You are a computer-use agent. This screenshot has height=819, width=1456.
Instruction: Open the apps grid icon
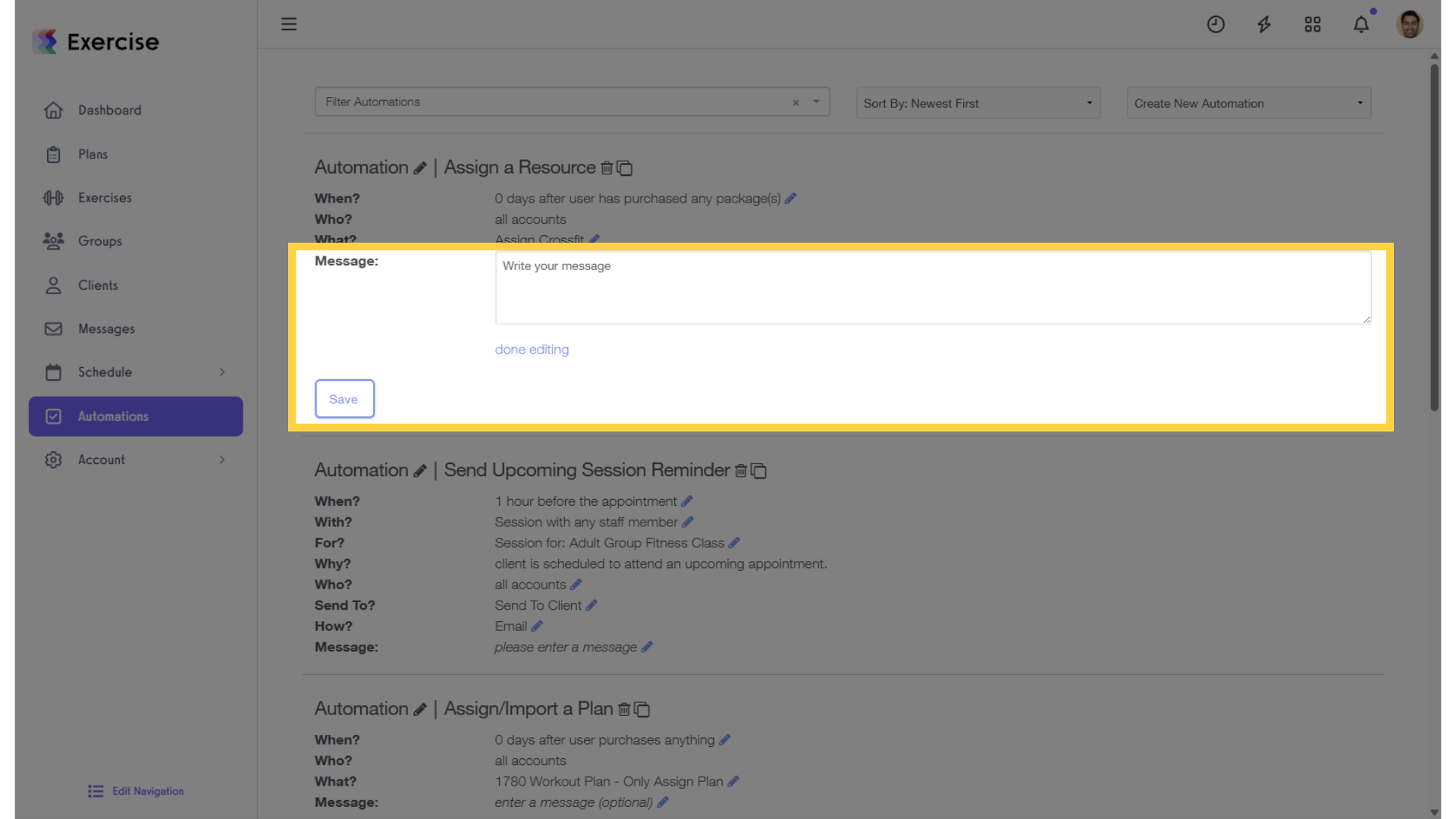click(1313, 25)
